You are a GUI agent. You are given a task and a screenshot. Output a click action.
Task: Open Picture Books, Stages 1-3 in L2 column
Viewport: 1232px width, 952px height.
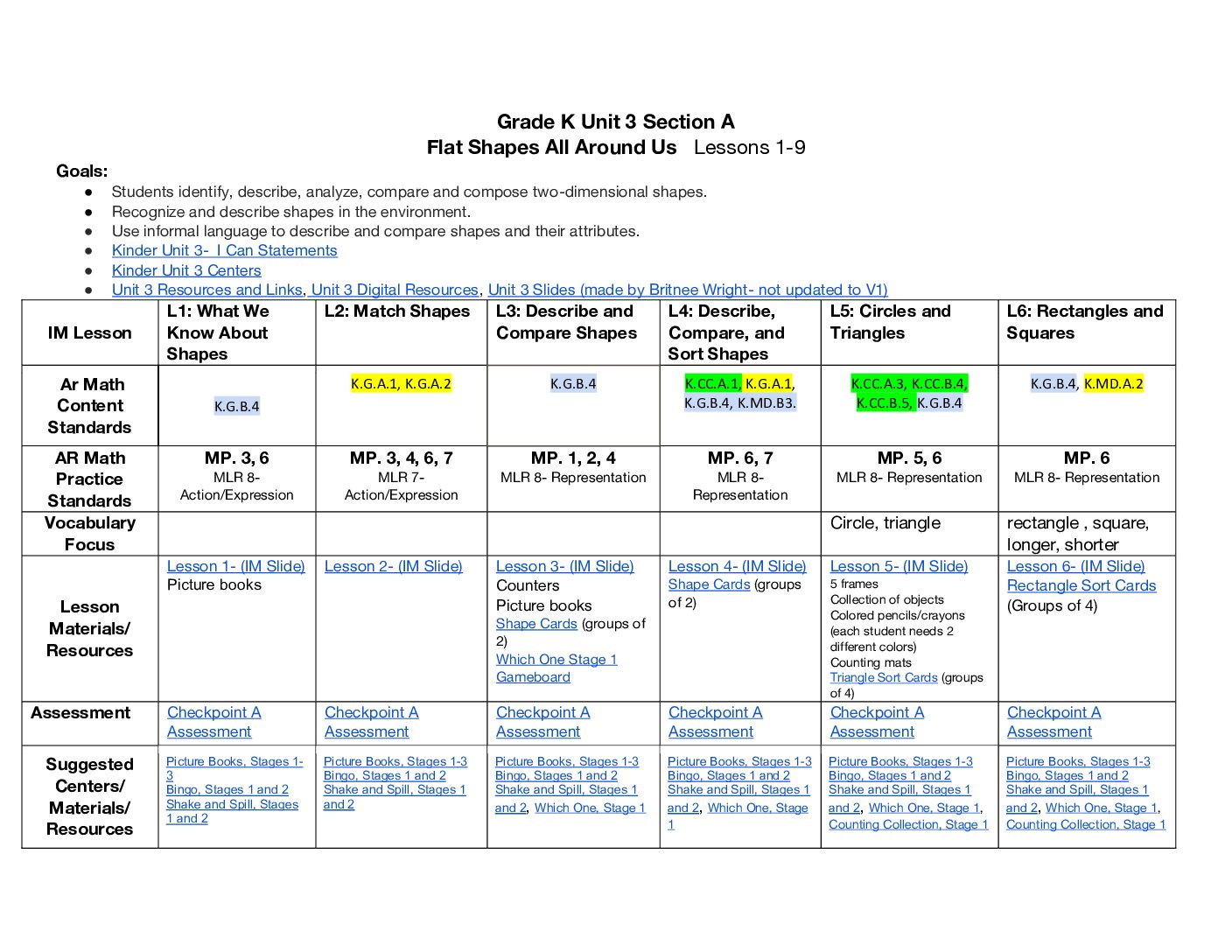coord(395,762)
